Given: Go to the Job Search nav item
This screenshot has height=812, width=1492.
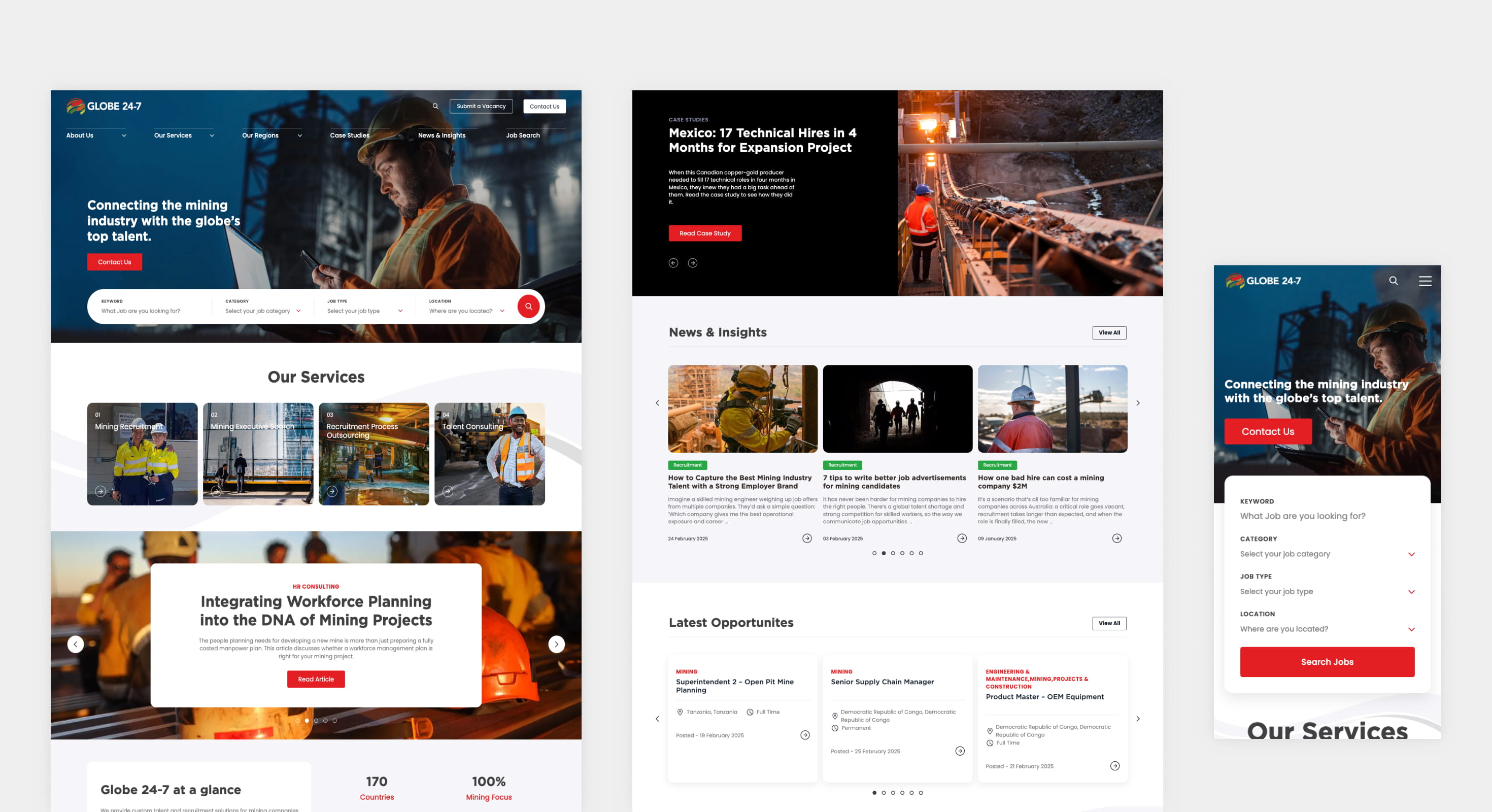Looking at the screenshot, I should pos(522,136).
